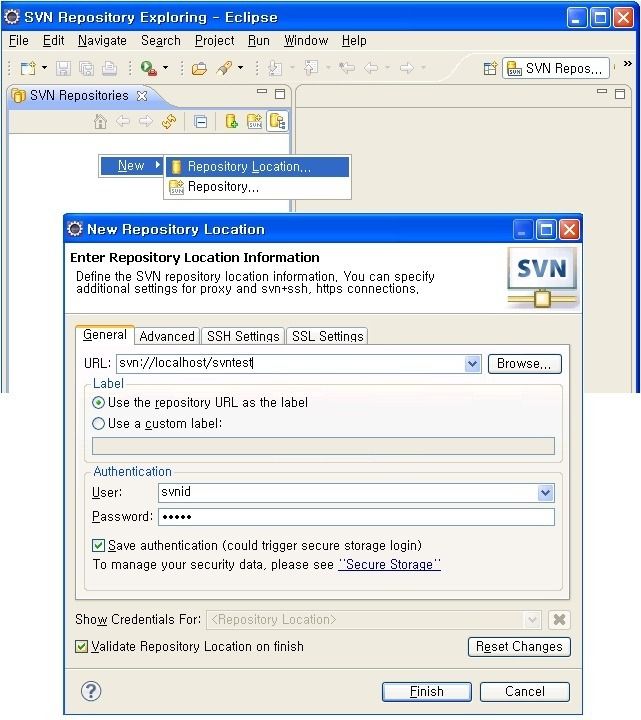Screen dimensions: 641x720
Task: Maximize the SVN Repositories view
Action: point(280,94)
